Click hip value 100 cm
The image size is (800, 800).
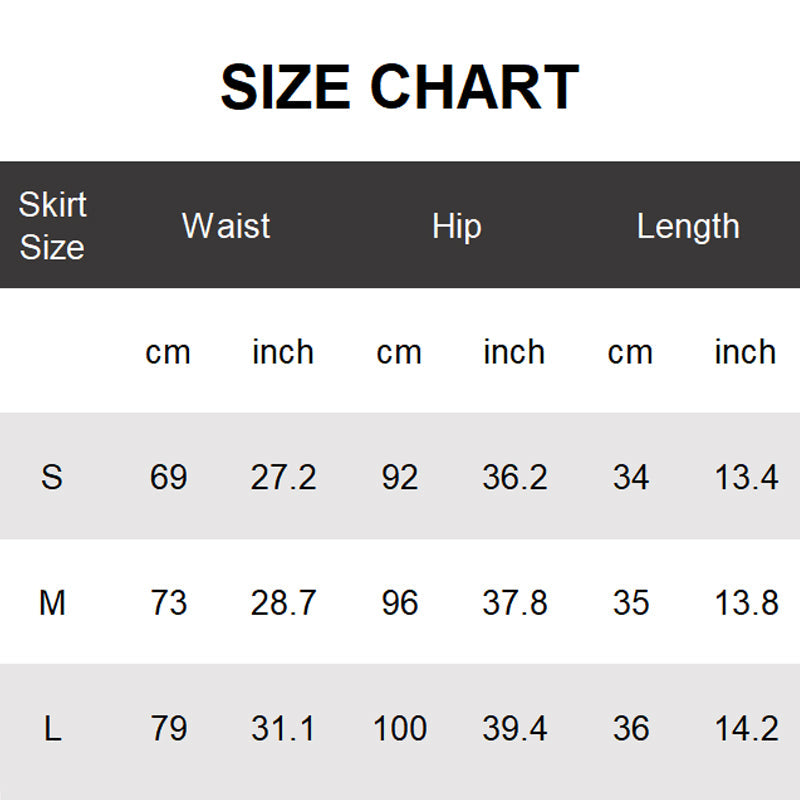[399, 729]
